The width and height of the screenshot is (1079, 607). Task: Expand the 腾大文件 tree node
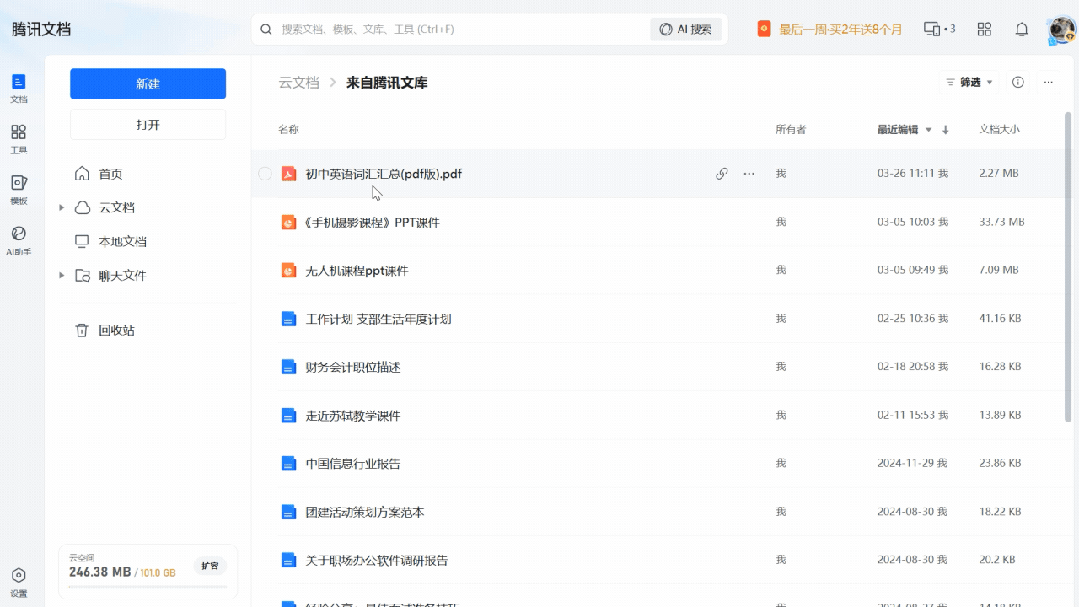[x=61, y=275]
